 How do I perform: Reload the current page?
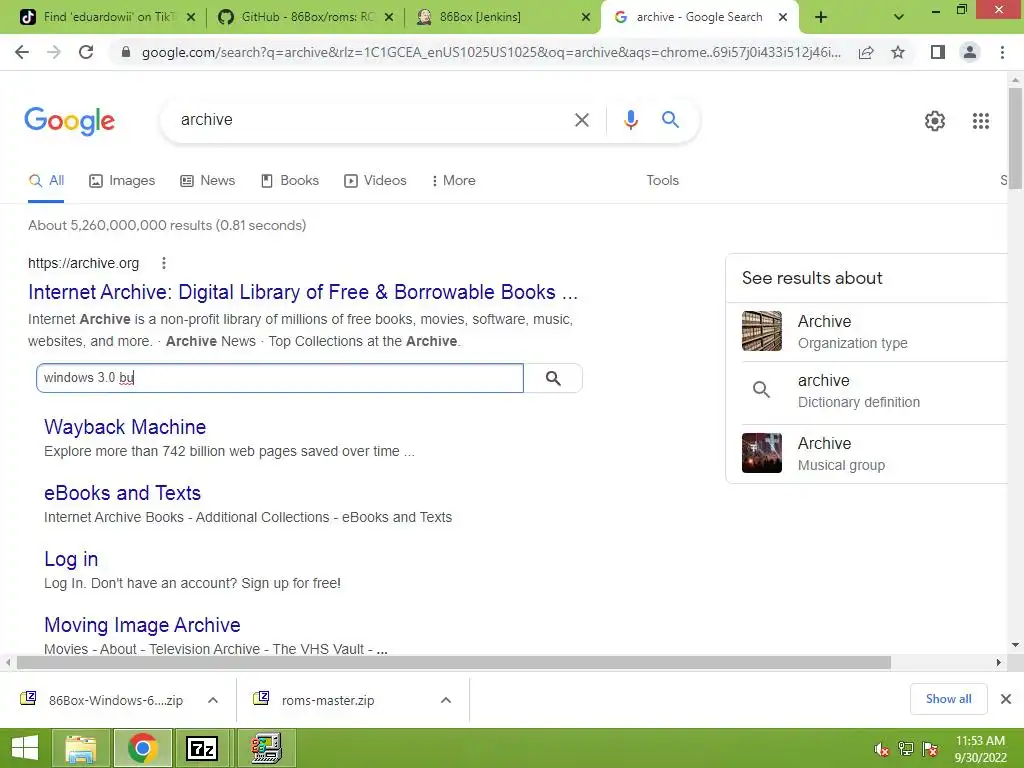click(86, 52)
